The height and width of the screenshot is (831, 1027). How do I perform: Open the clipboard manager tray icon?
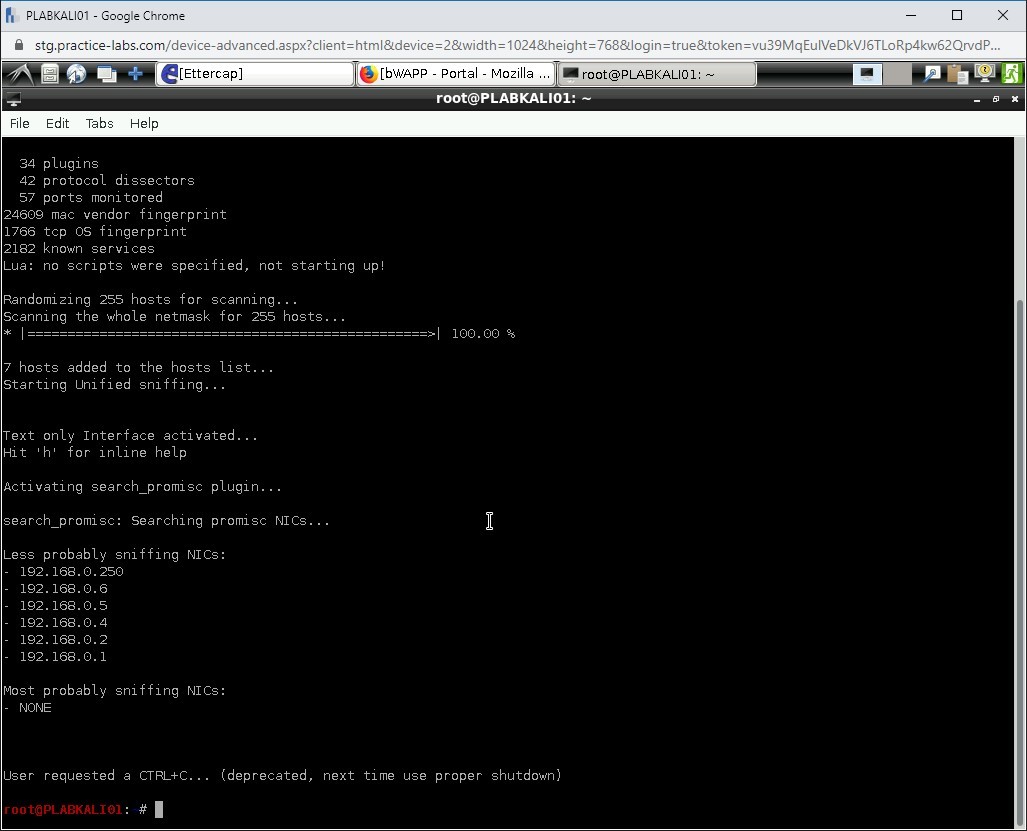click(958, 73)
